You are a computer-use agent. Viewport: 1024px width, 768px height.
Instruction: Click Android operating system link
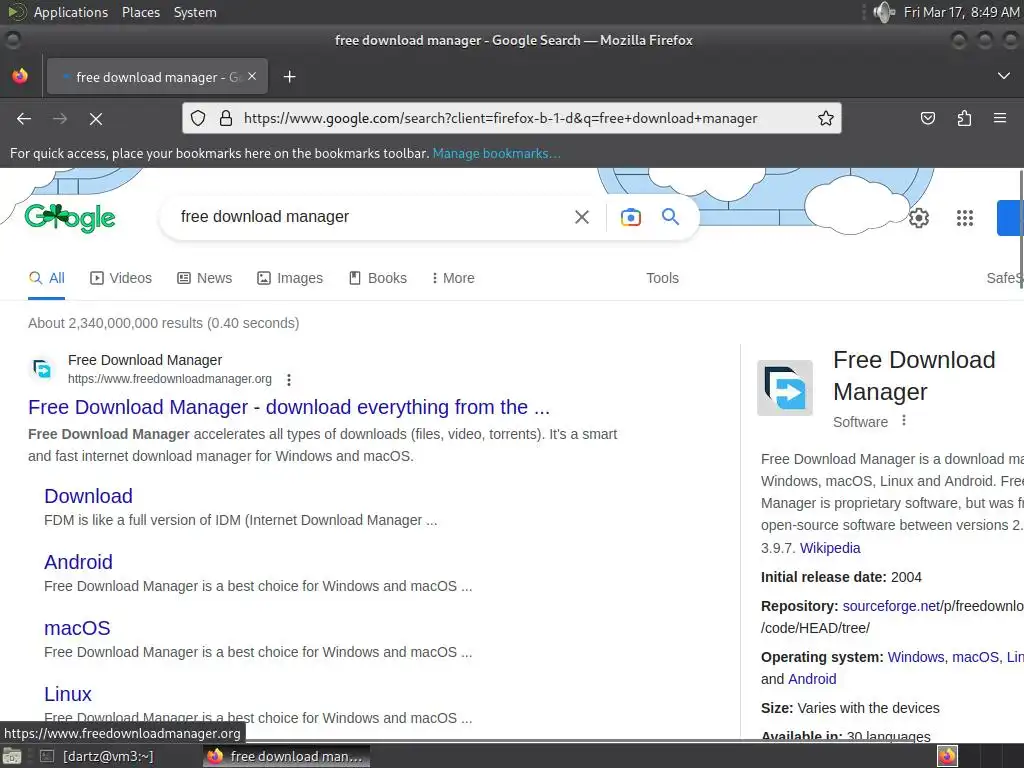tap(812, 679)
